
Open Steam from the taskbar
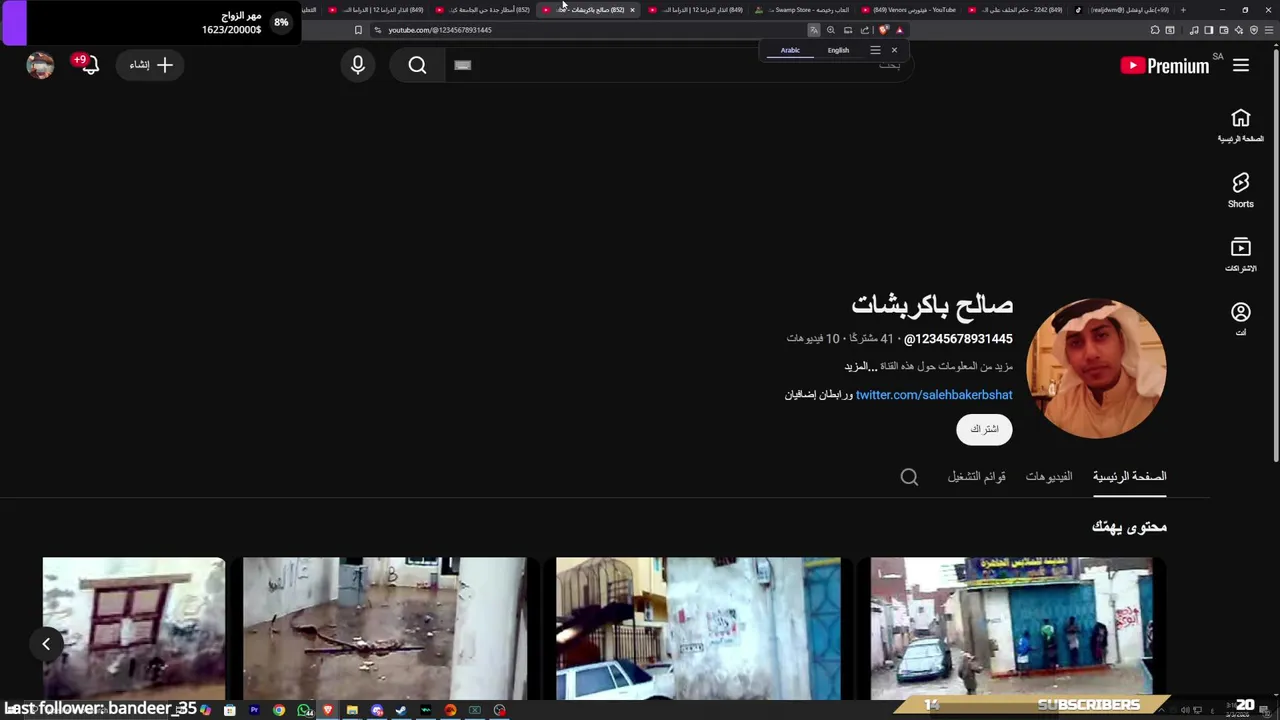coord(401,710)
